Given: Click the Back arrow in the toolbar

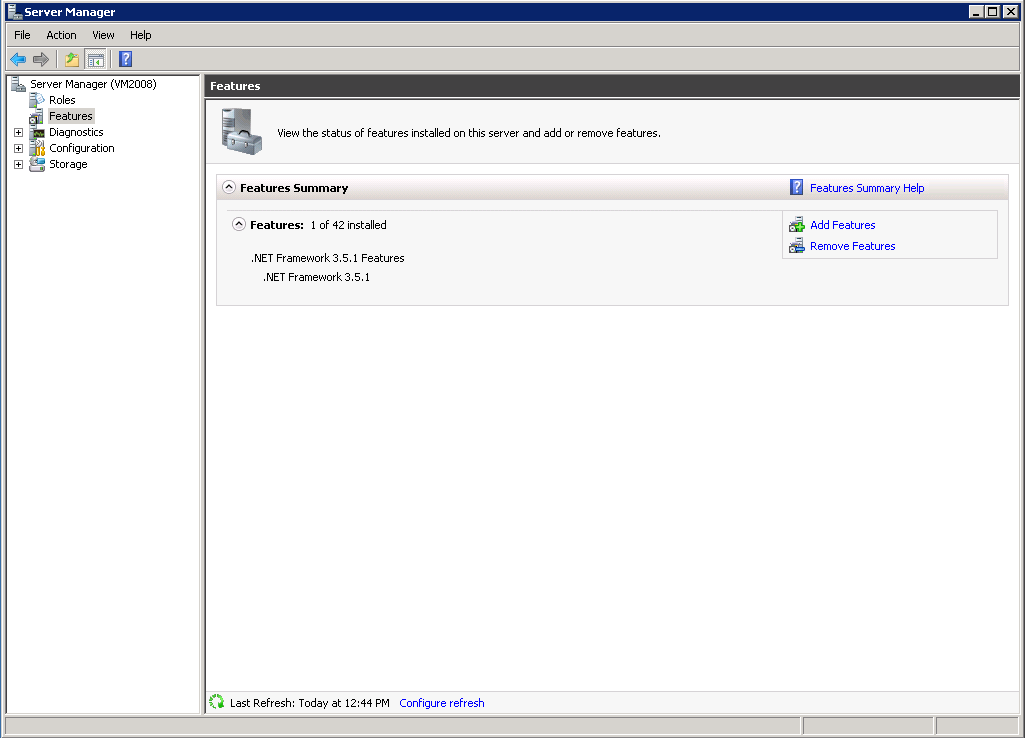Looking at the screenshot, I should tap(18, 59).
